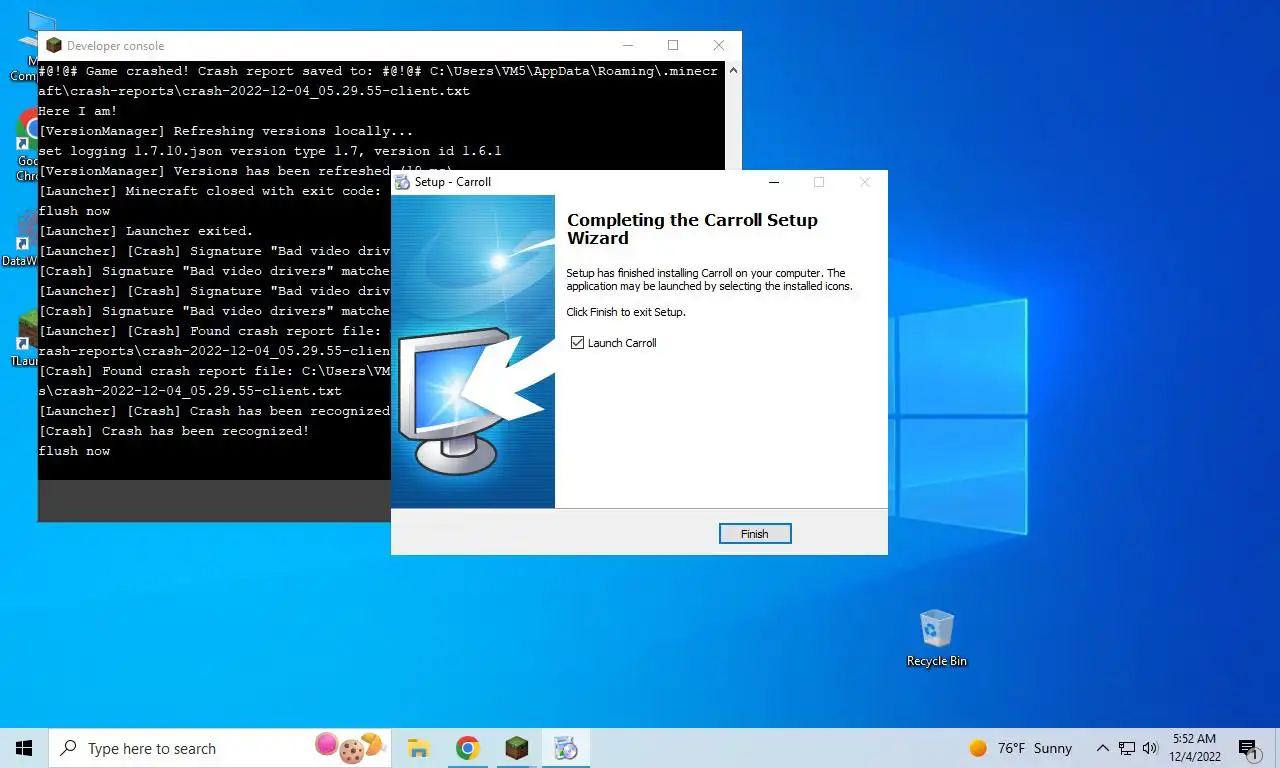Open the Recycle Bin desktop icon
The height and width of the screenshot is (768, 1280).
point(936,638)
